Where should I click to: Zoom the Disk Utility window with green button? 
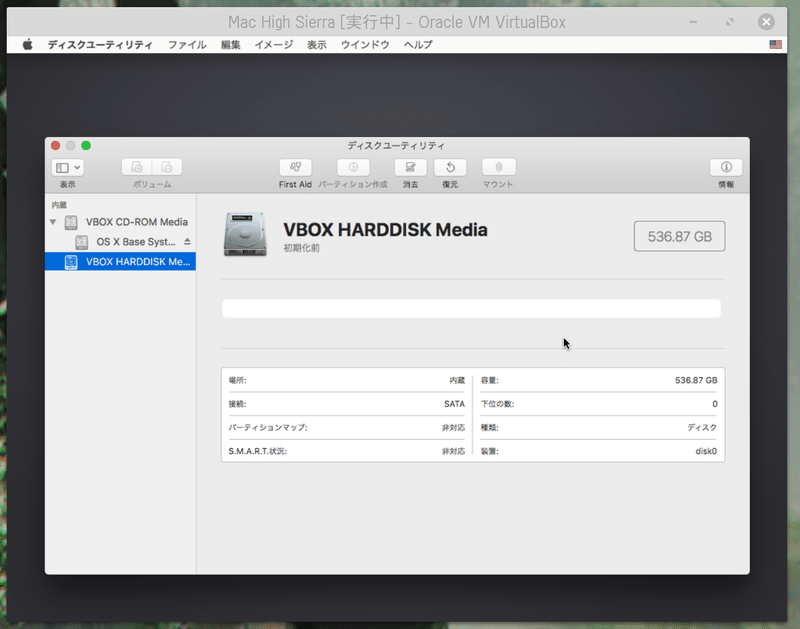tap(86, 146)
